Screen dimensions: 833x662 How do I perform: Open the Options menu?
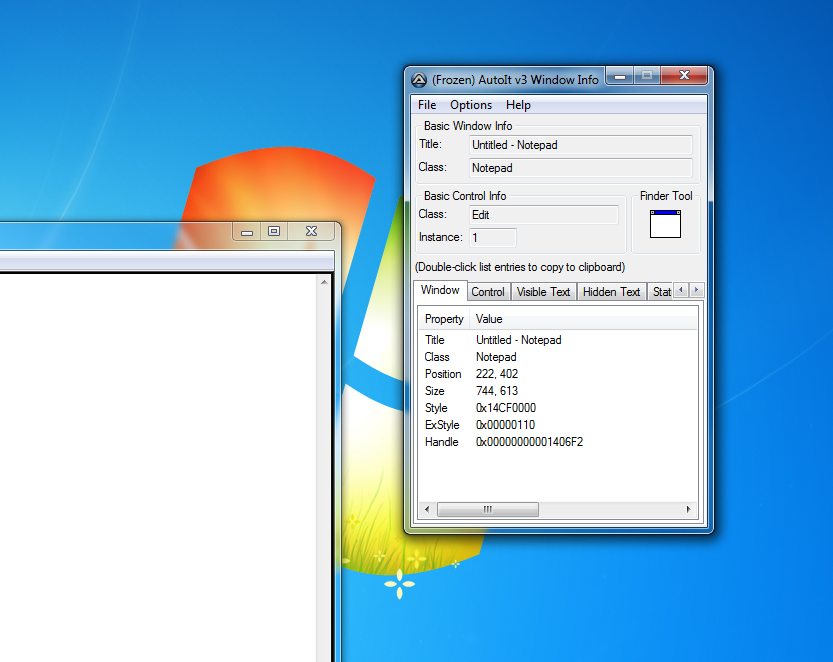pos(471,105)
